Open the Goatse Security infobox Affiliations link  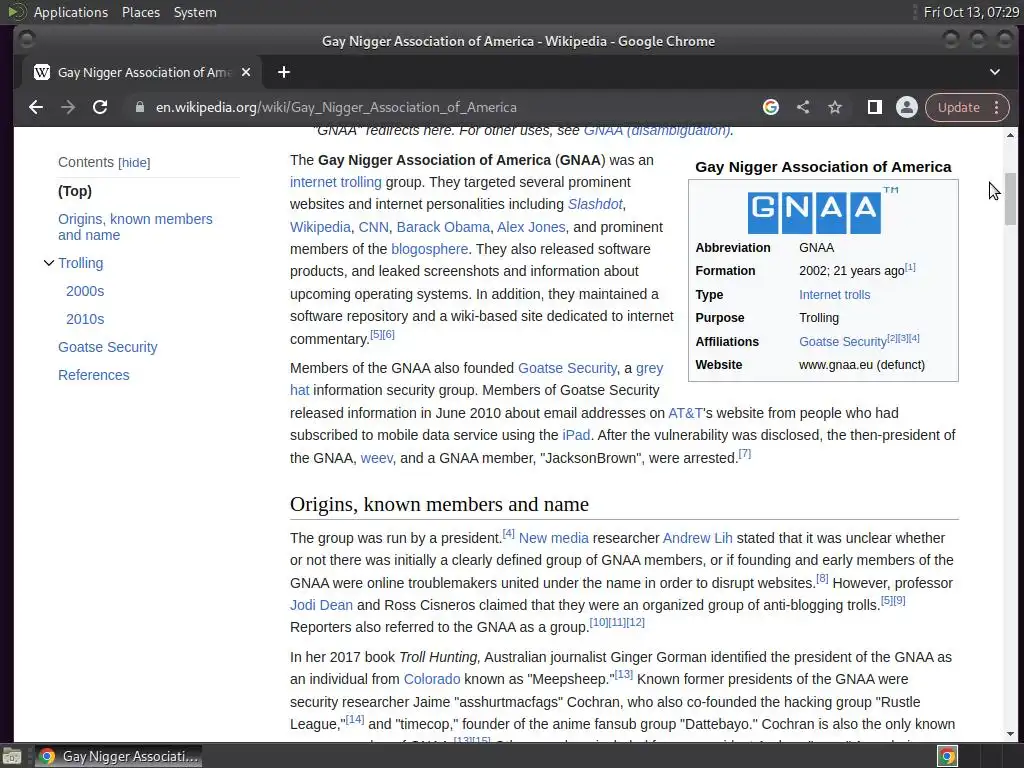tap(842, 342)
